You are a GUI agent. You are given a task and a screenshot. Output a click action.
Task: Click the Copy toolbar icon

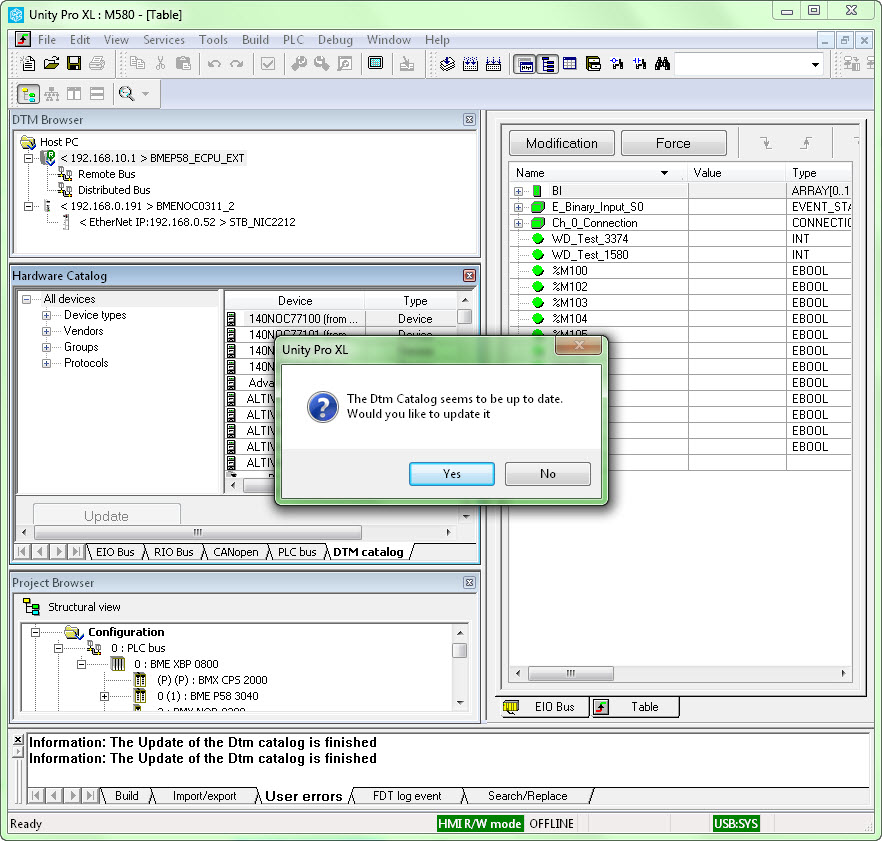[x=137, y=64]
